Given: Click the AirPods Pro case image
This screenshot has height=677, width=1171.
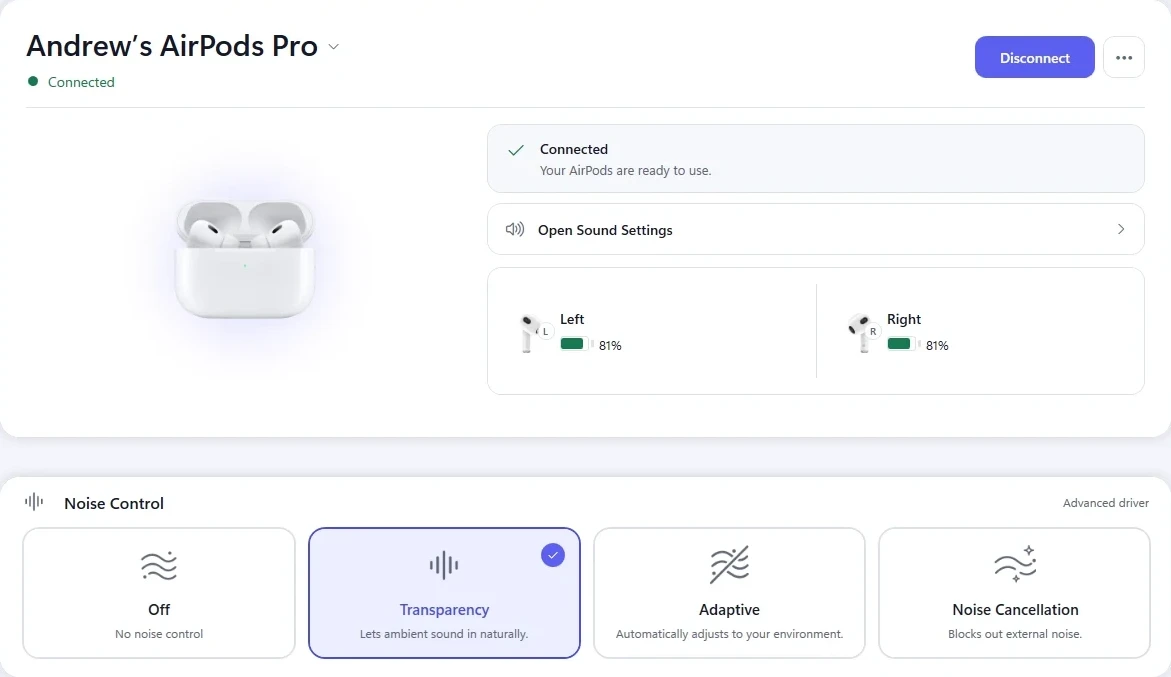Looking at the screenshot, I should 245,259.
